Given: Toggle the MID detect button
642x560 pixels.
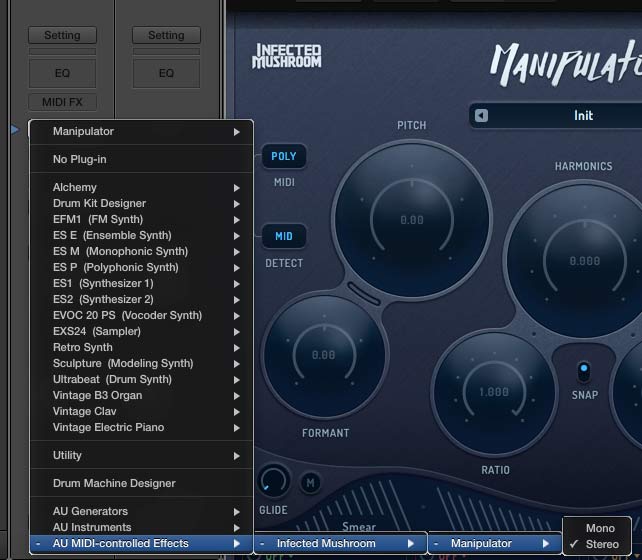Looking at the screenshot, I should click(284, 237).
